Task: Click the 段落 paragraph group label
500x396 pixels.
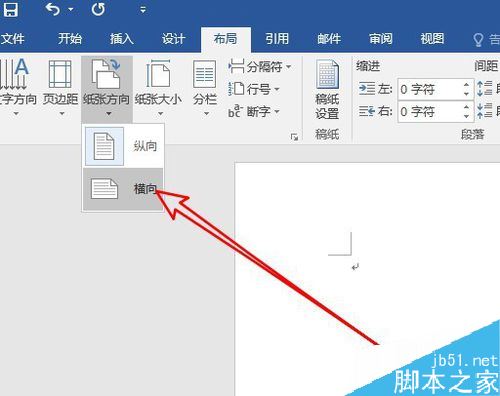Action: pyautogui.click(x=472, y=134)
